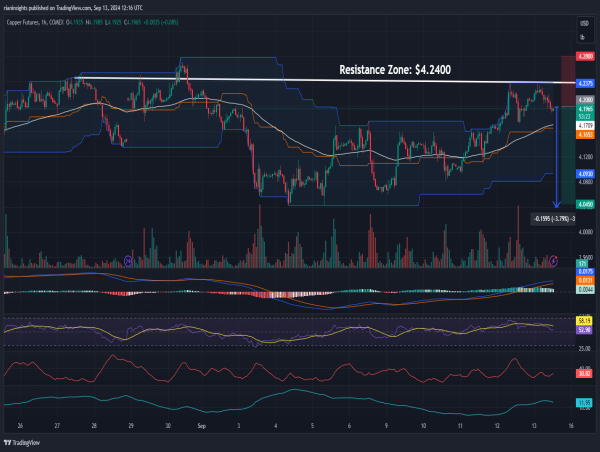This screenshot has height=452, width=600.
Task: Click the 0.0044 histogram value label
Action: tap(585, 290)
